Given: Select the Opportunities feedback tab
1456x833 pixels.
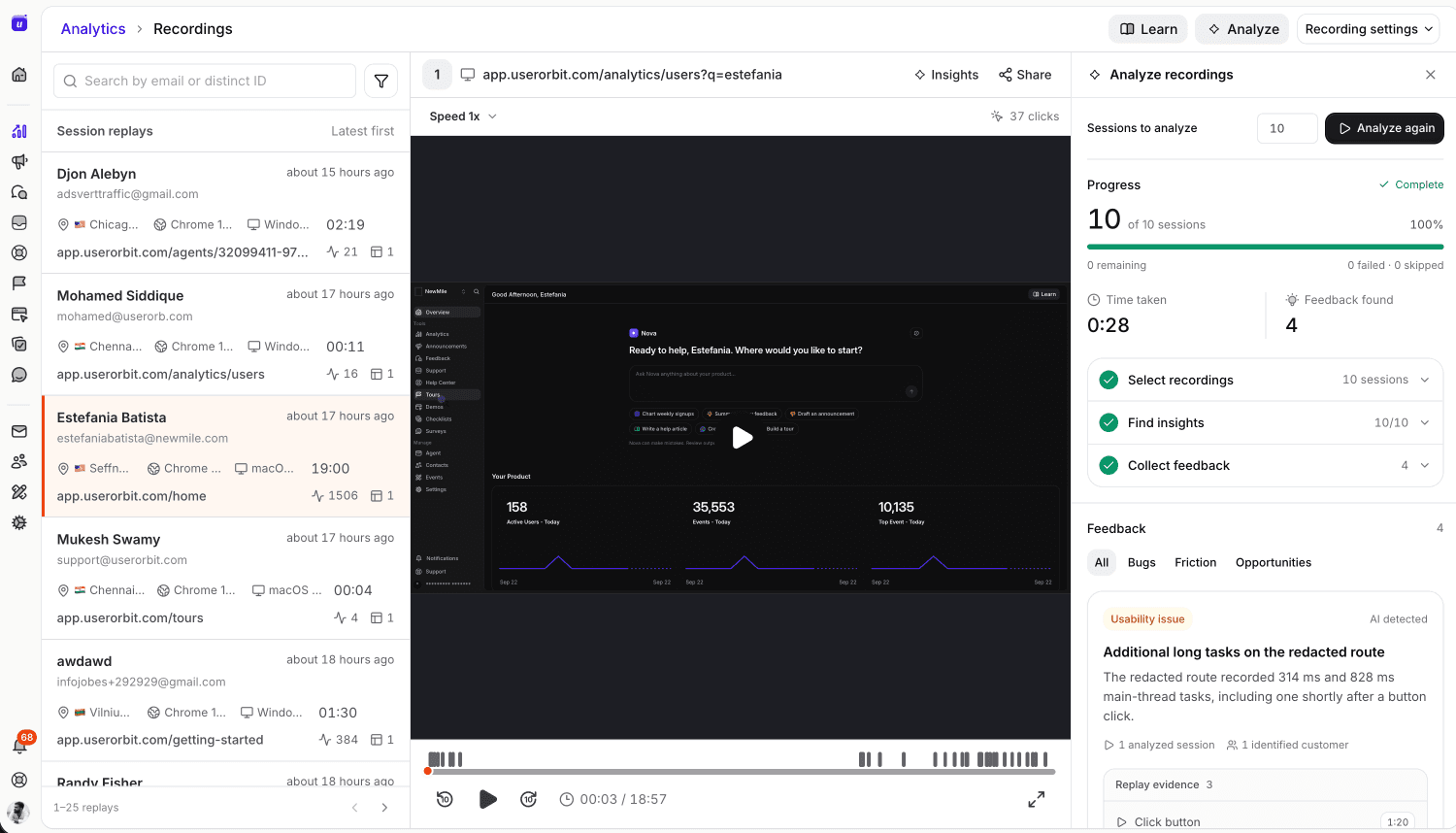Looking at the screenshot, I should click(1273, 562).
